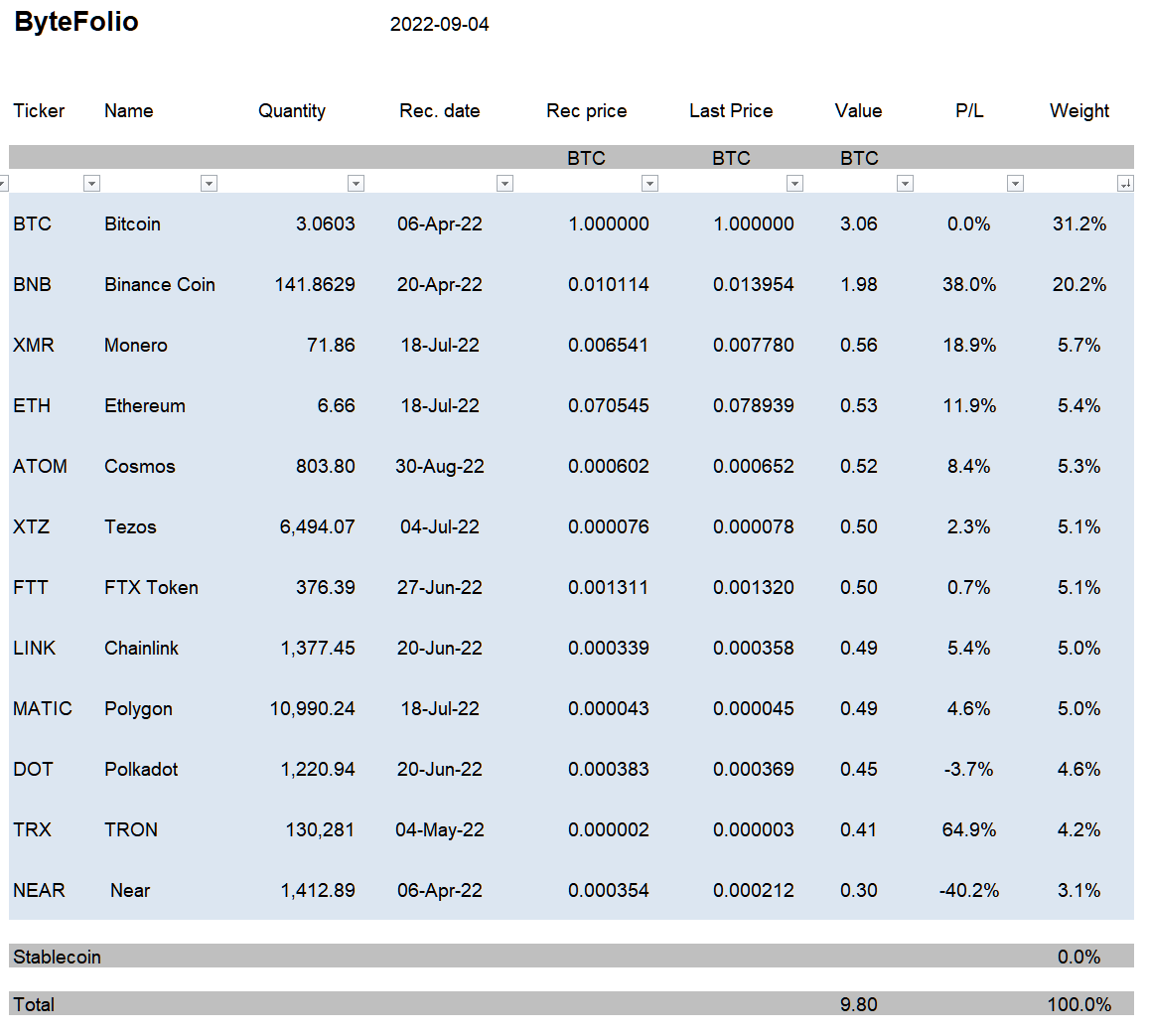Select the P/L value 64.9%
Screen dimensions: 1149x1036
click(969, 830)
